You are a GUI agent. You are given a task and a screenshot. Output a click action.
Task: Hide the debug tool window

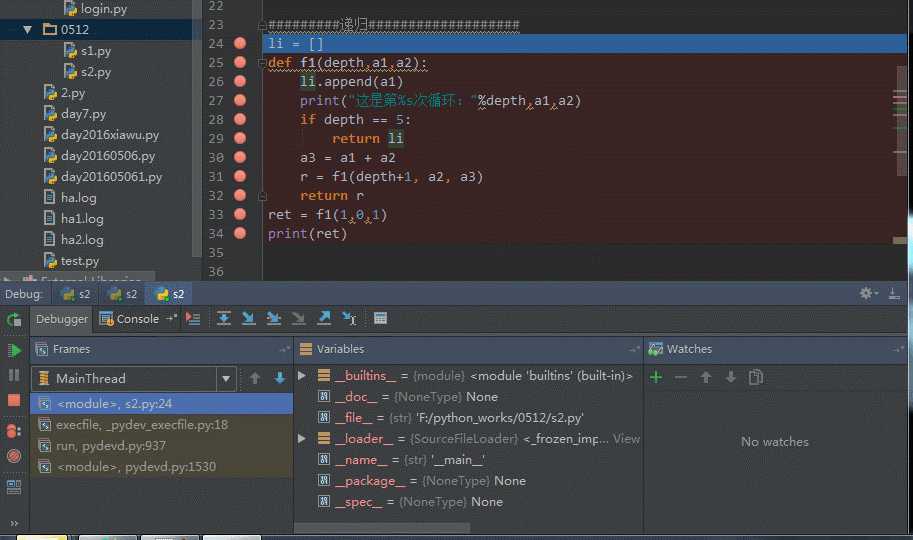[895, 294]
